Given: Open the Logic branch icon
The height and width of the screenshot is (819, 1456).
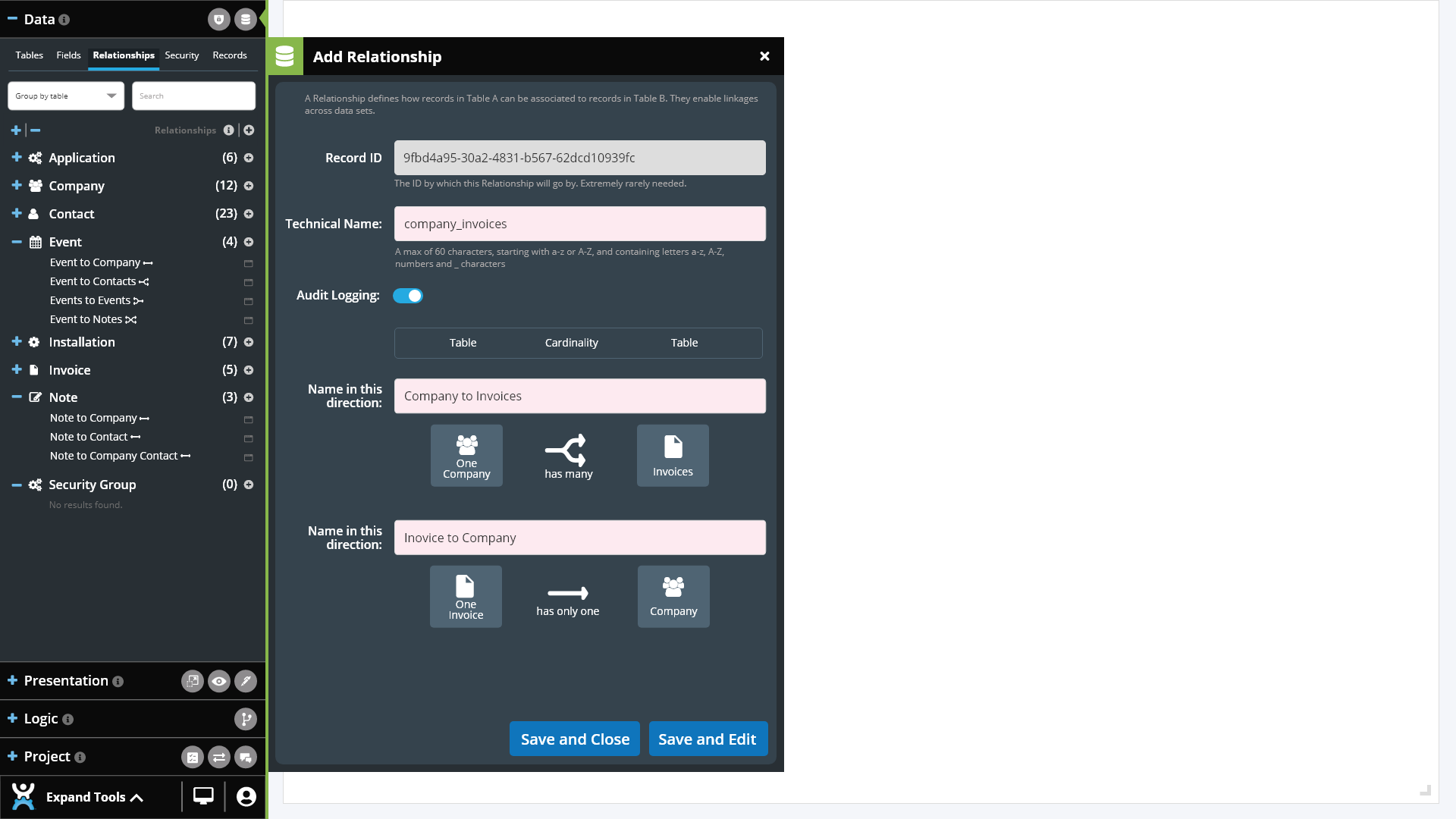Looking at the screenshot, I should 246,719.
